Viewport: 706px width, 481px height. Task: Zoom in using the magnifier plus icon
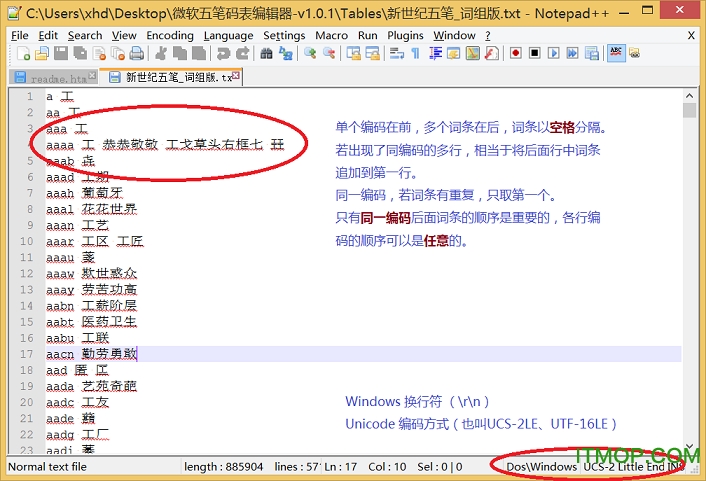310,54
